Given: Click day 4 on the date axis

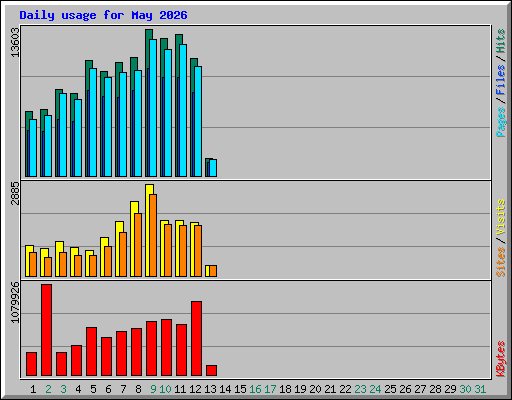Looking at the screenshot, I should [78, 389].
